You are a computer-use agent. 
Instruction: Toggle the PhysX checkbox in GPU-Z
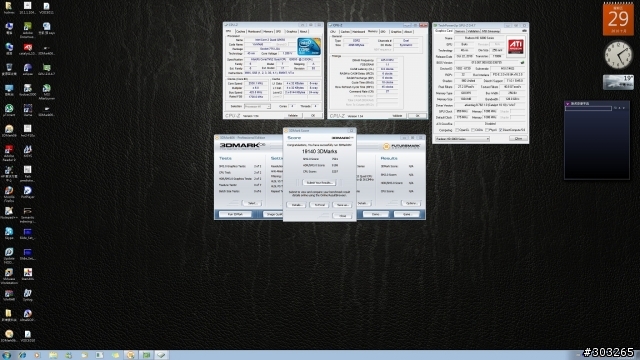(x=487, y=130)
